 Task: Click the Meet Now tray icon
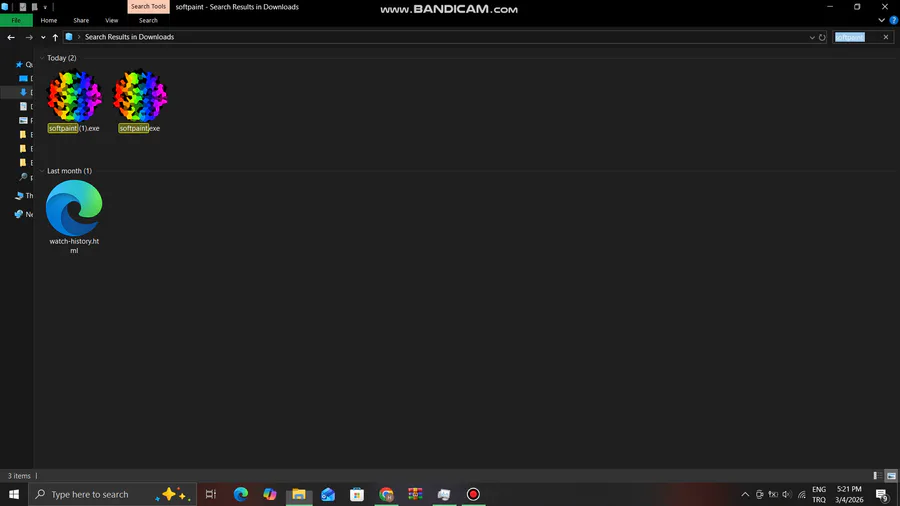coord(759,494)
